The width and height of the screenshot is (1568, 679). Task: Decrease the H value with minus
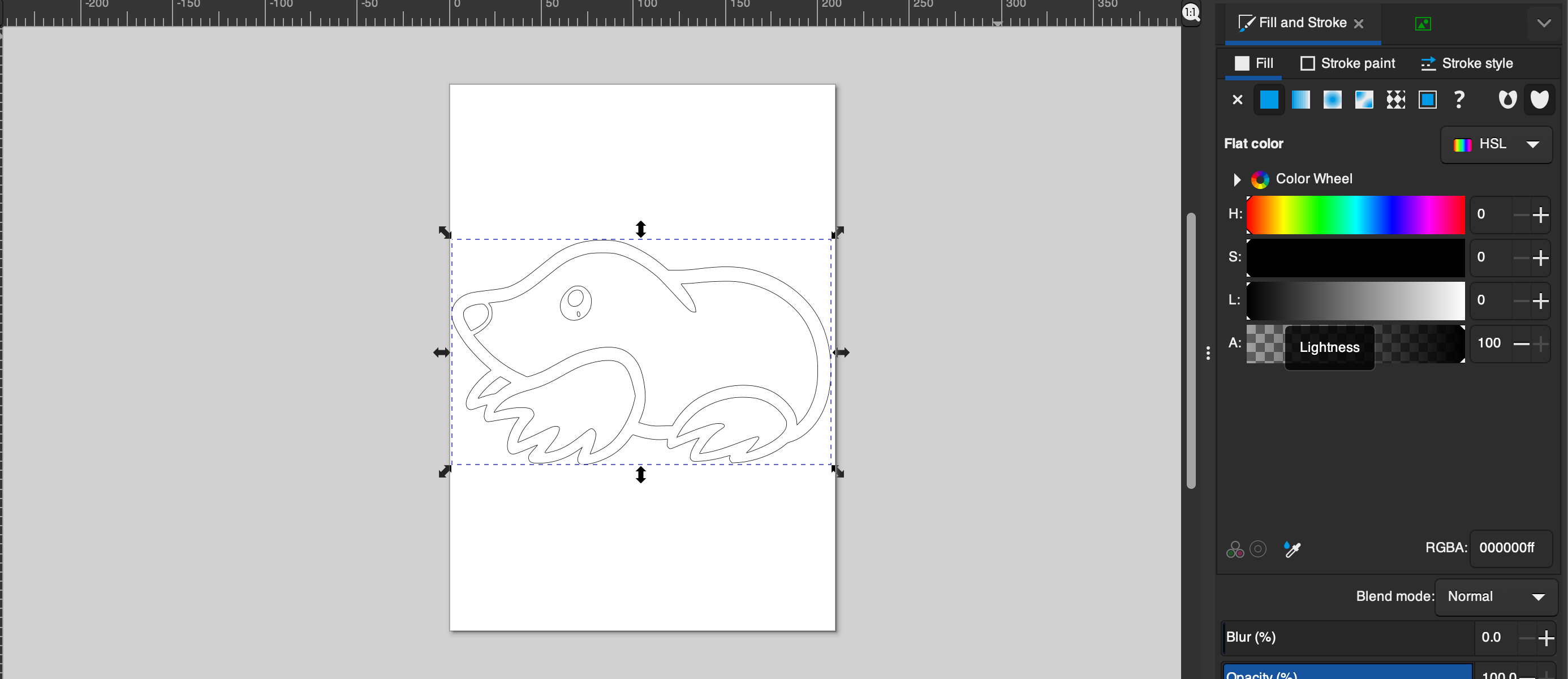1521,214
